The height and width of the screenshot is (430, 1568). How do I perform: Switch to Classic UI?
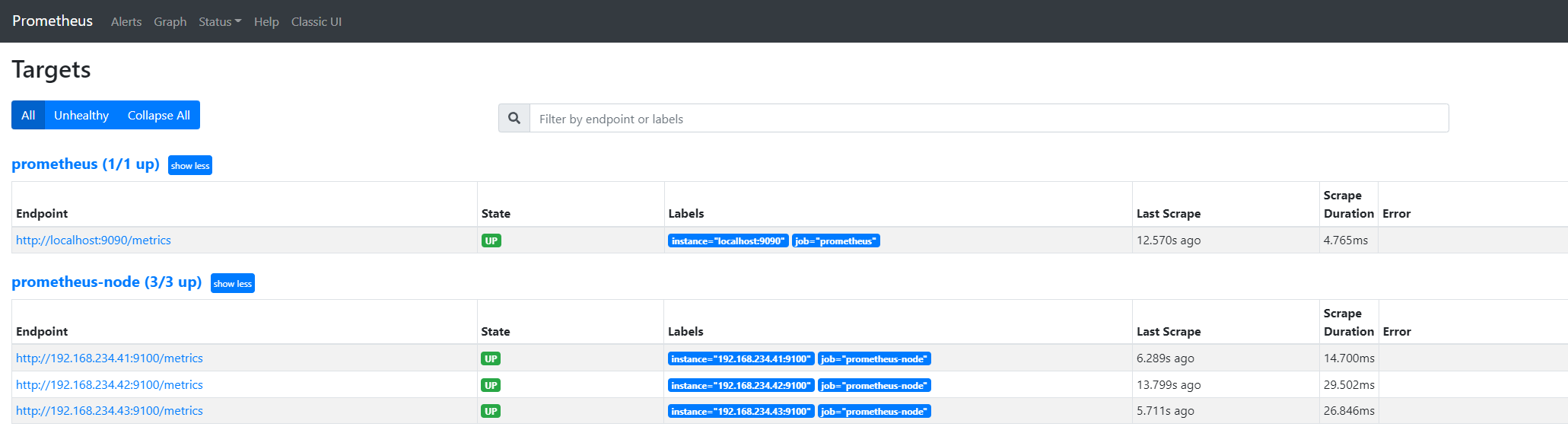(x=316, y=22)
